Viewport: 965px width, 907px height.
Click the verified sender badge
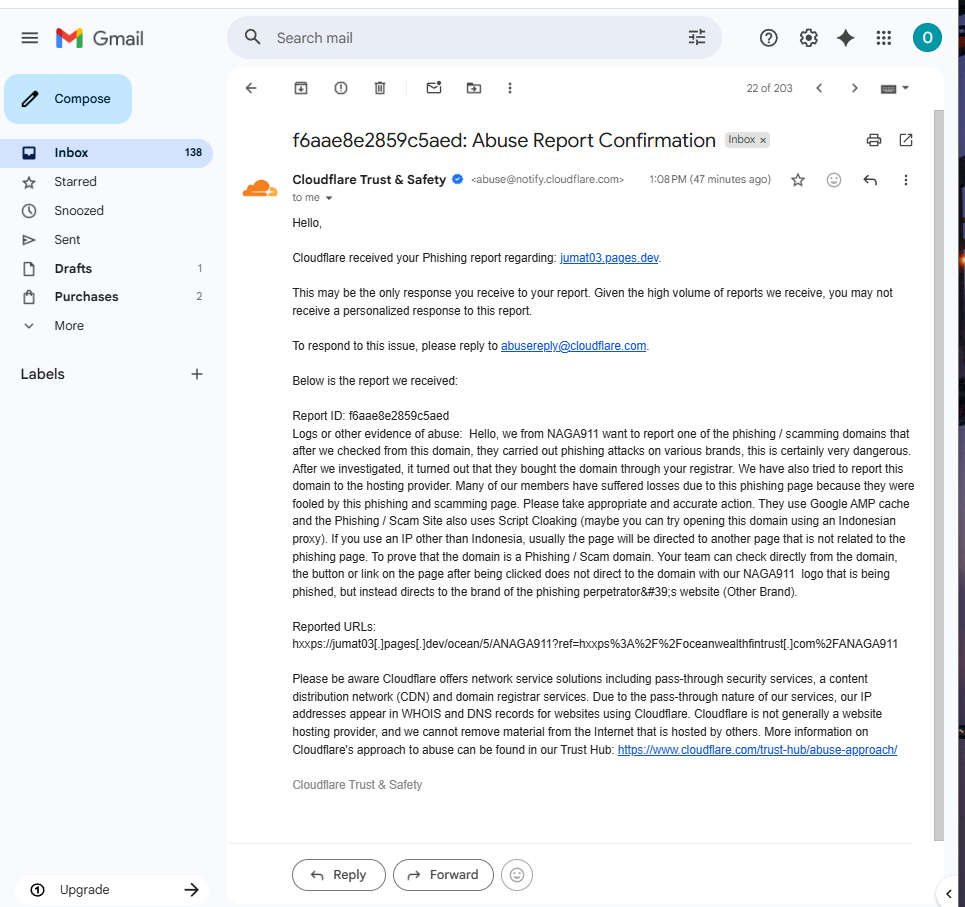[x=457, y=180]
